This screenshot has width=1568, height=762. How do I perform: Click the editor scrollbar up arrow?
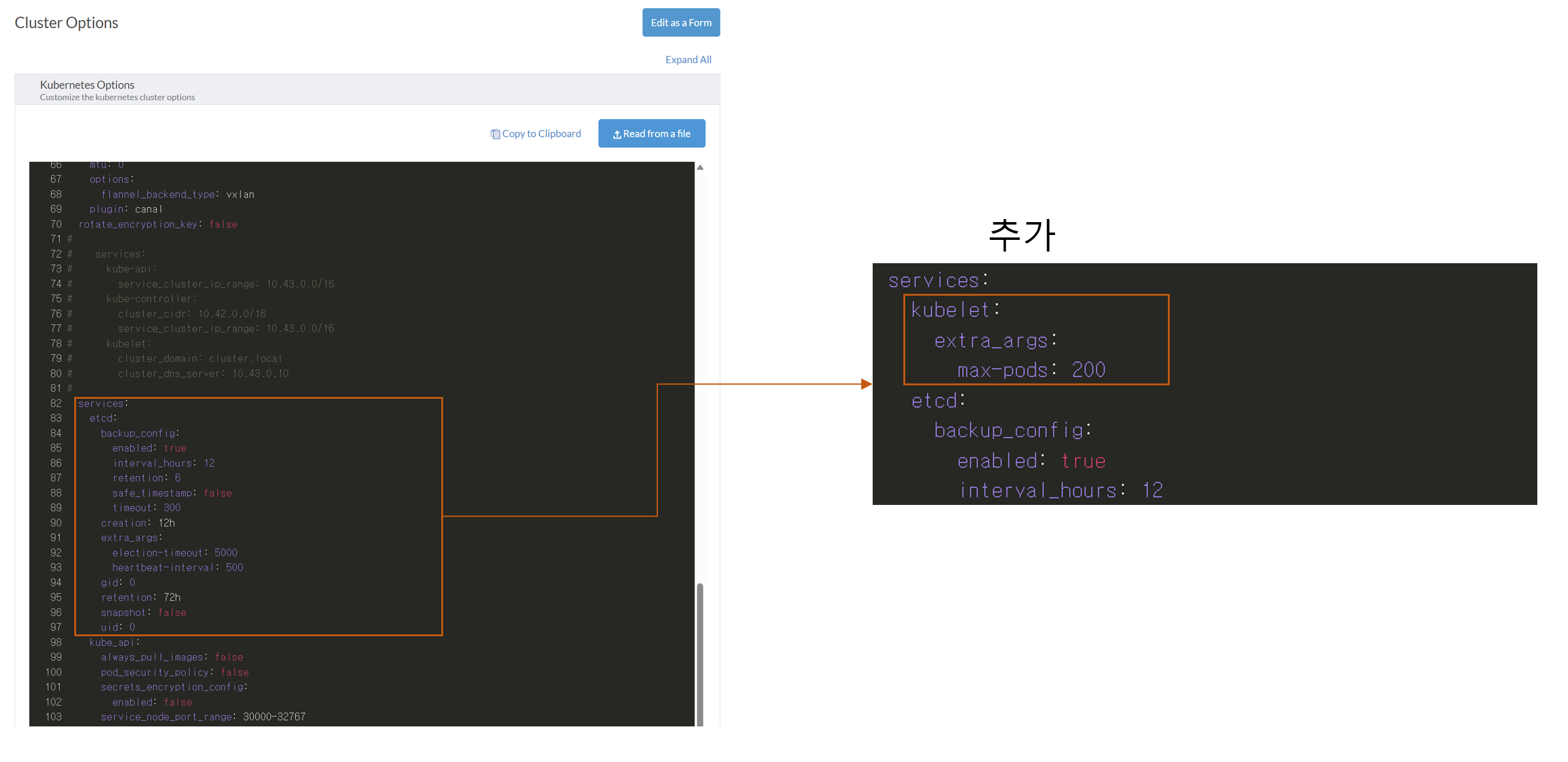point(700,167)
